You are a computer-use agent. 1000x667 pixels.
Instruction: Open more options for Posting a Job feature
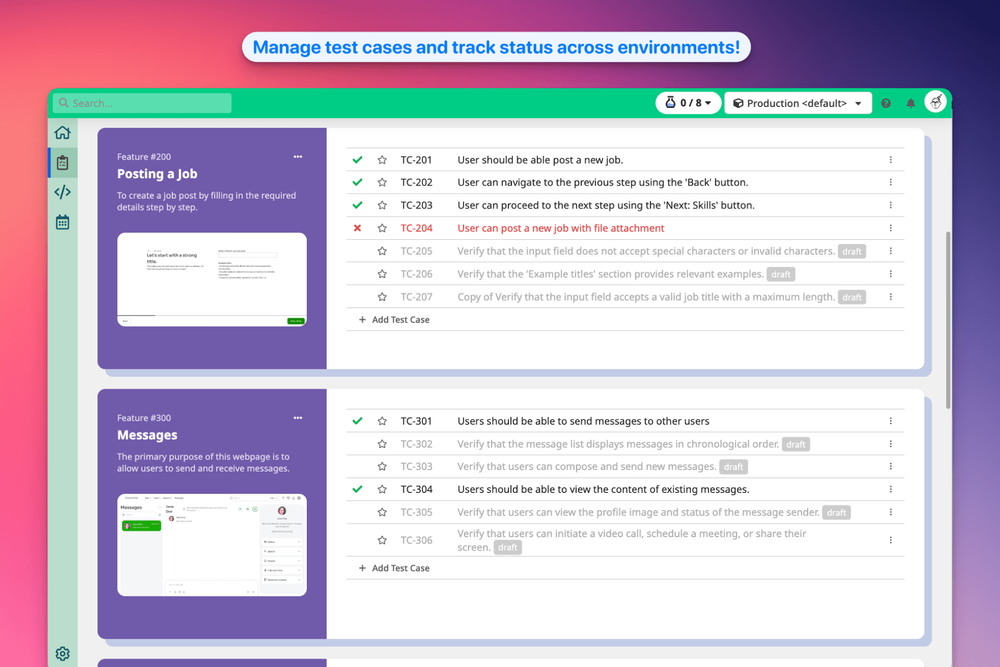(x=298, y=157)
